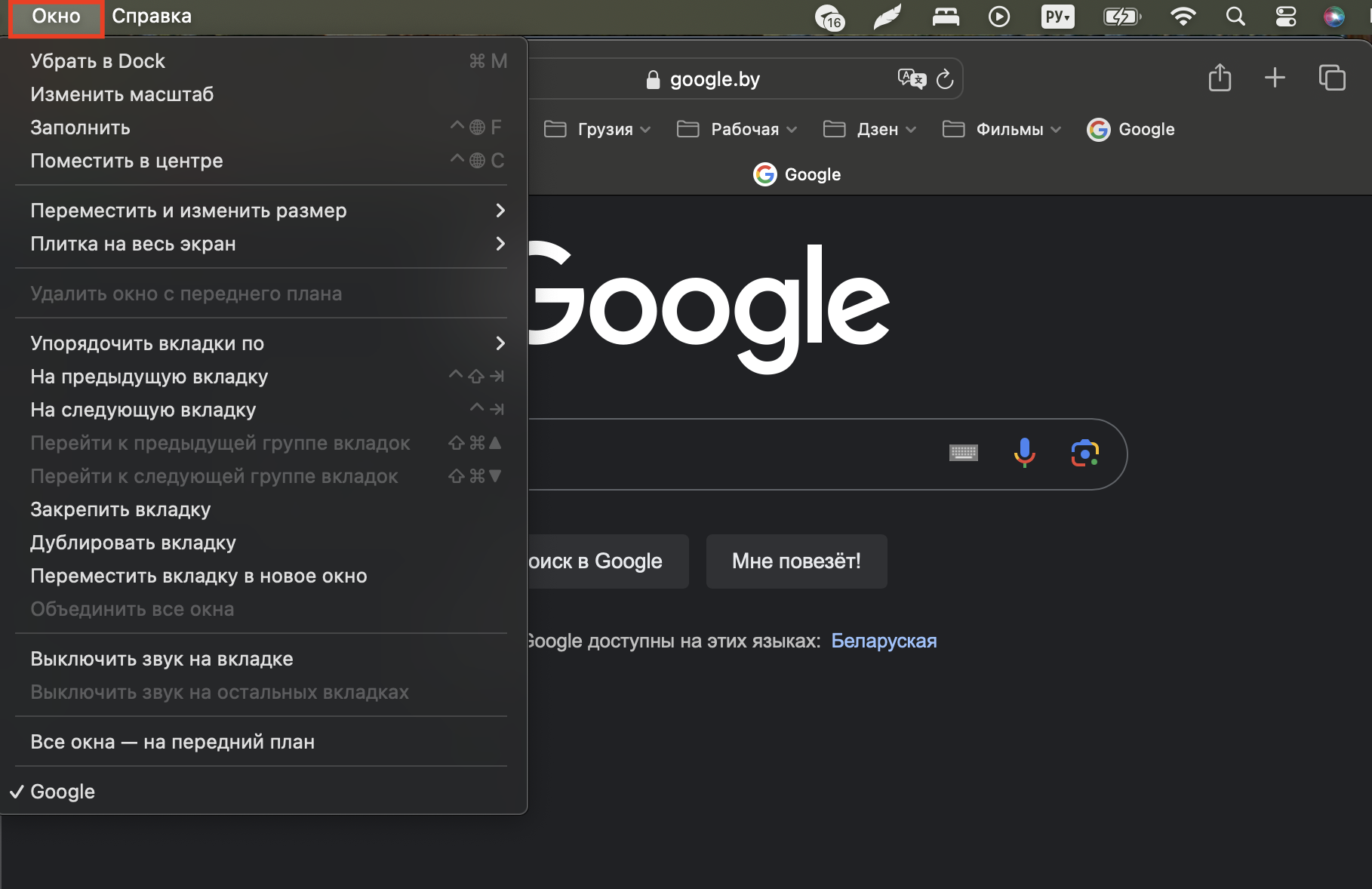Show tab overview icon

point(1332,77)
